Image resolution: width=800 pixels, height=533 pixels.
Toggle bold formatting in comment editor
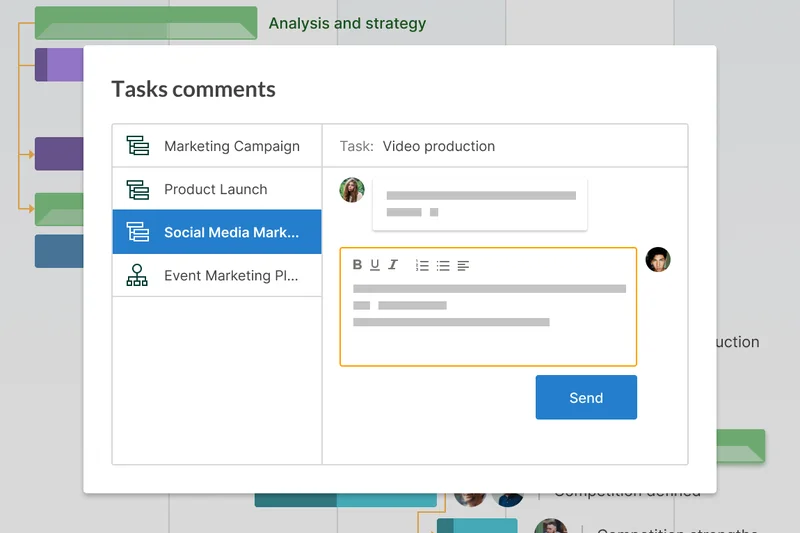[x=357, y=265]
